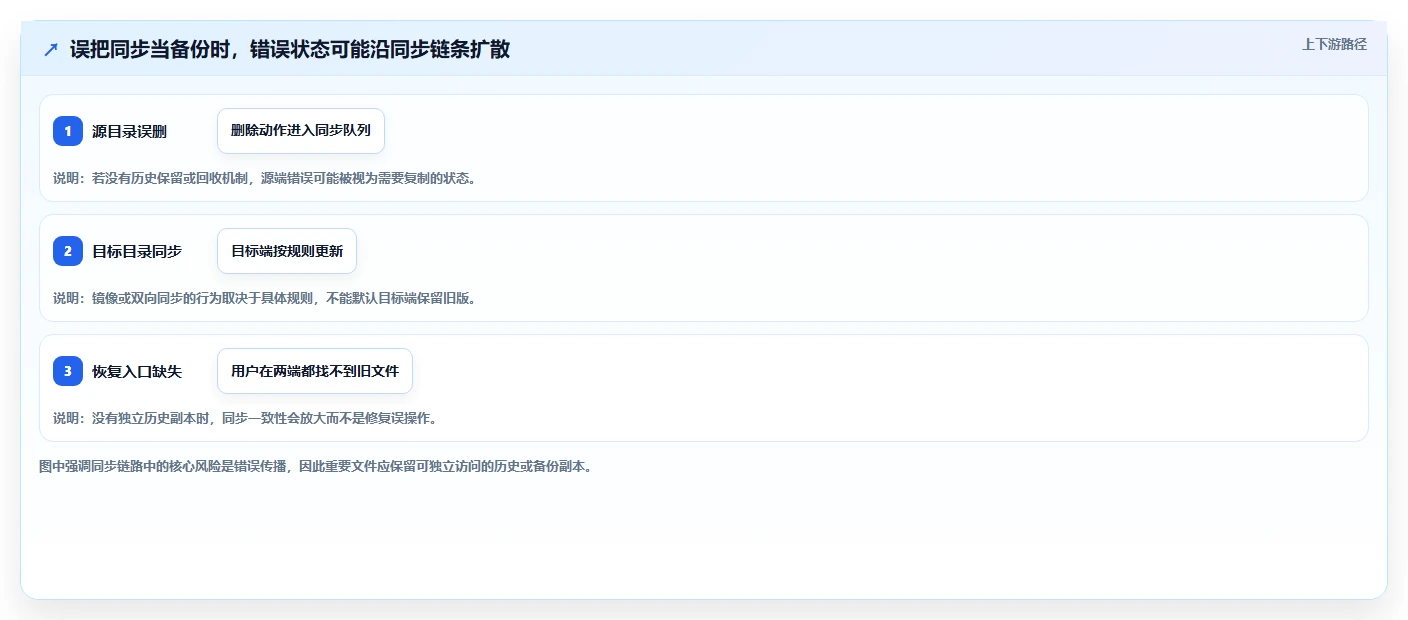
Task: Click the 用户在两端都找不到旧文件 chip
Action: (315, 371)
